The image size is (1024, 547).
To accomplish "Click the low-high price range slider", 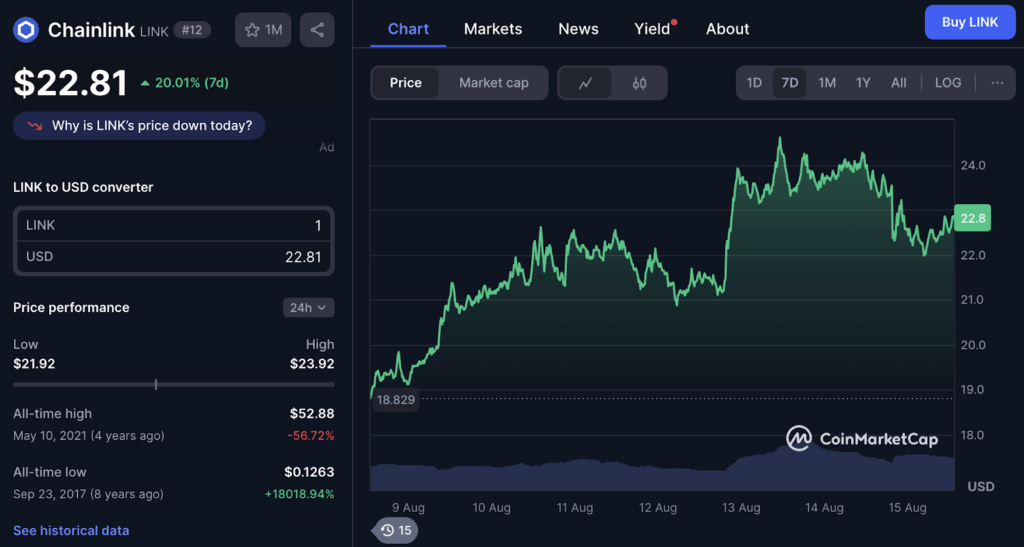I will [173, 384].
